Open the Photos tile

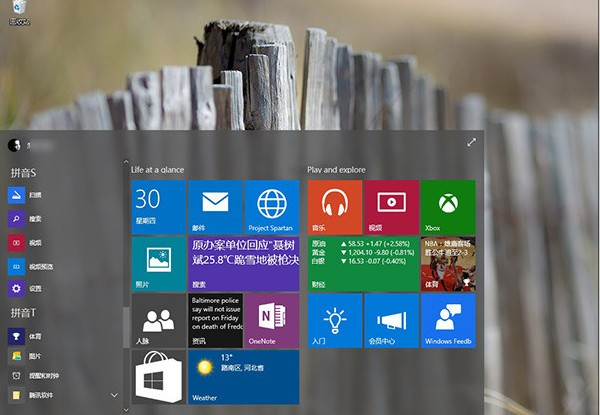point(159,264)
